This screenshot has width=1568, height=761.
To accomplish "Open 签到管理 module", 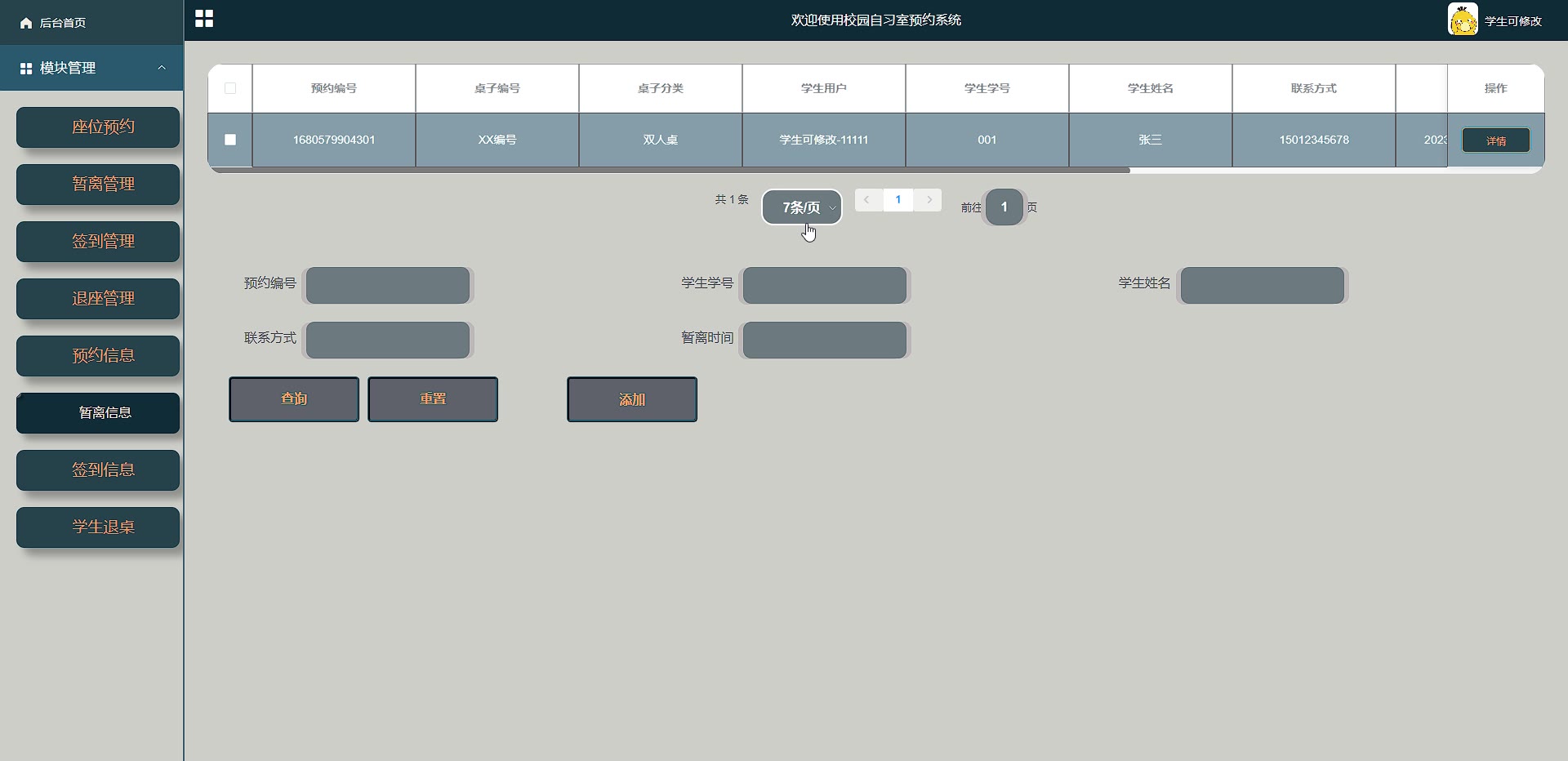I will point(98,242).
